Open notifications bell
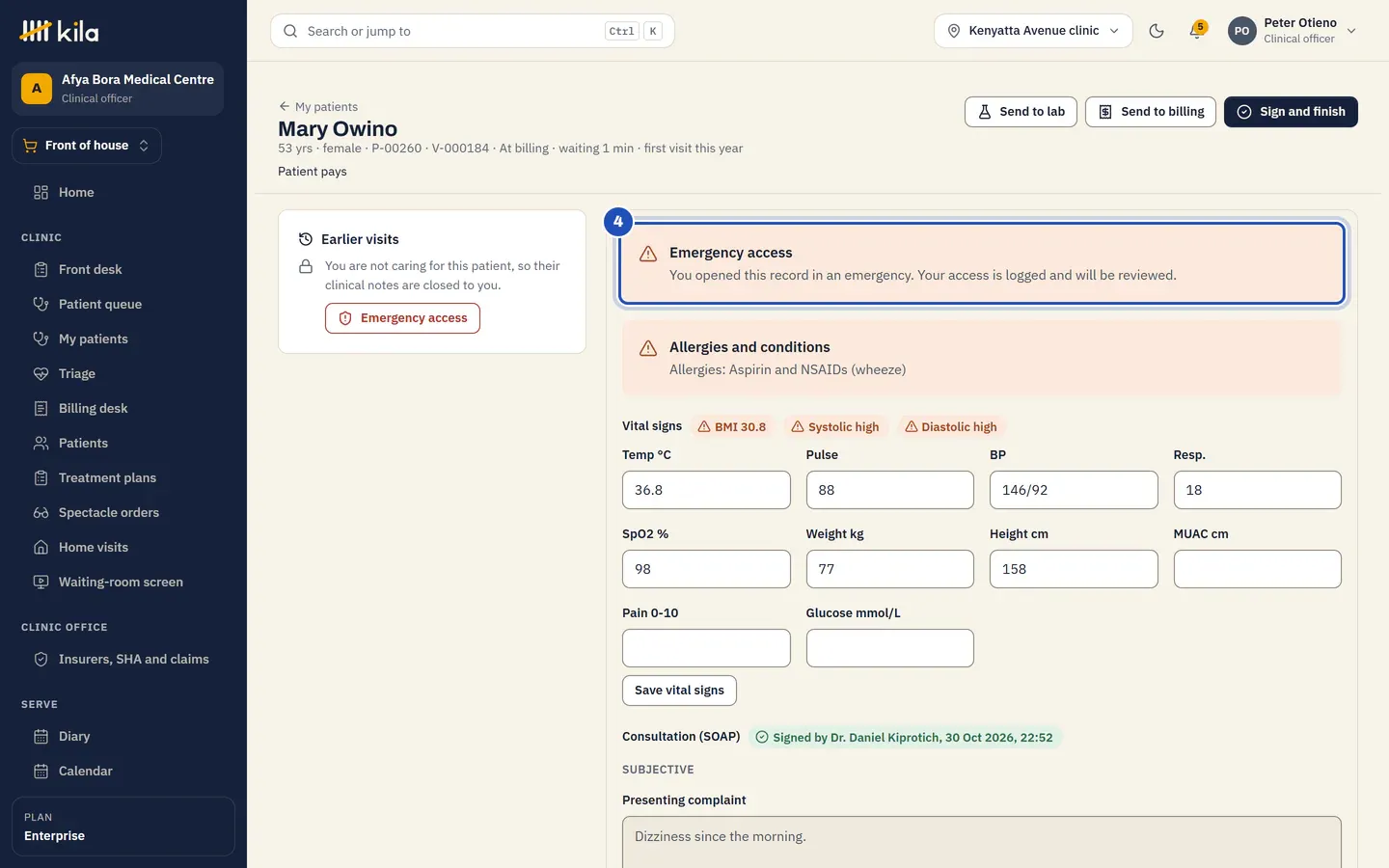The image size is (1389, 868). click(x=1197, y=31)
